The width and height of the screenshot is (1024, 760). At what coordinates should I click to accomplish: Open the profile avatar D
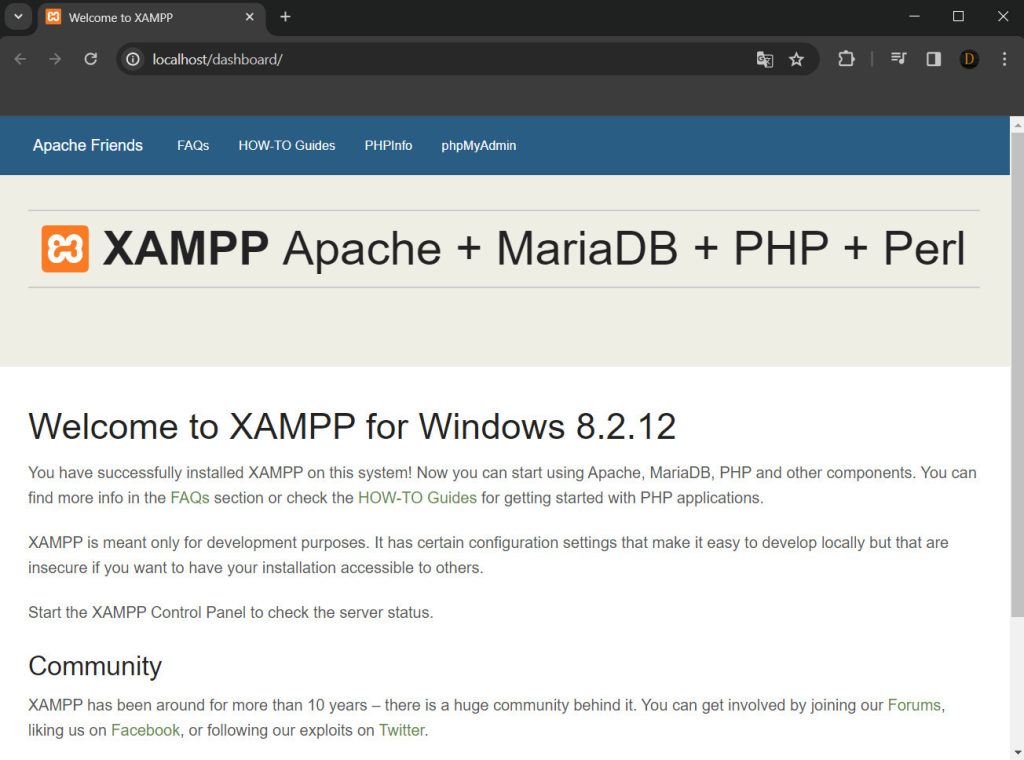[968, 59]
